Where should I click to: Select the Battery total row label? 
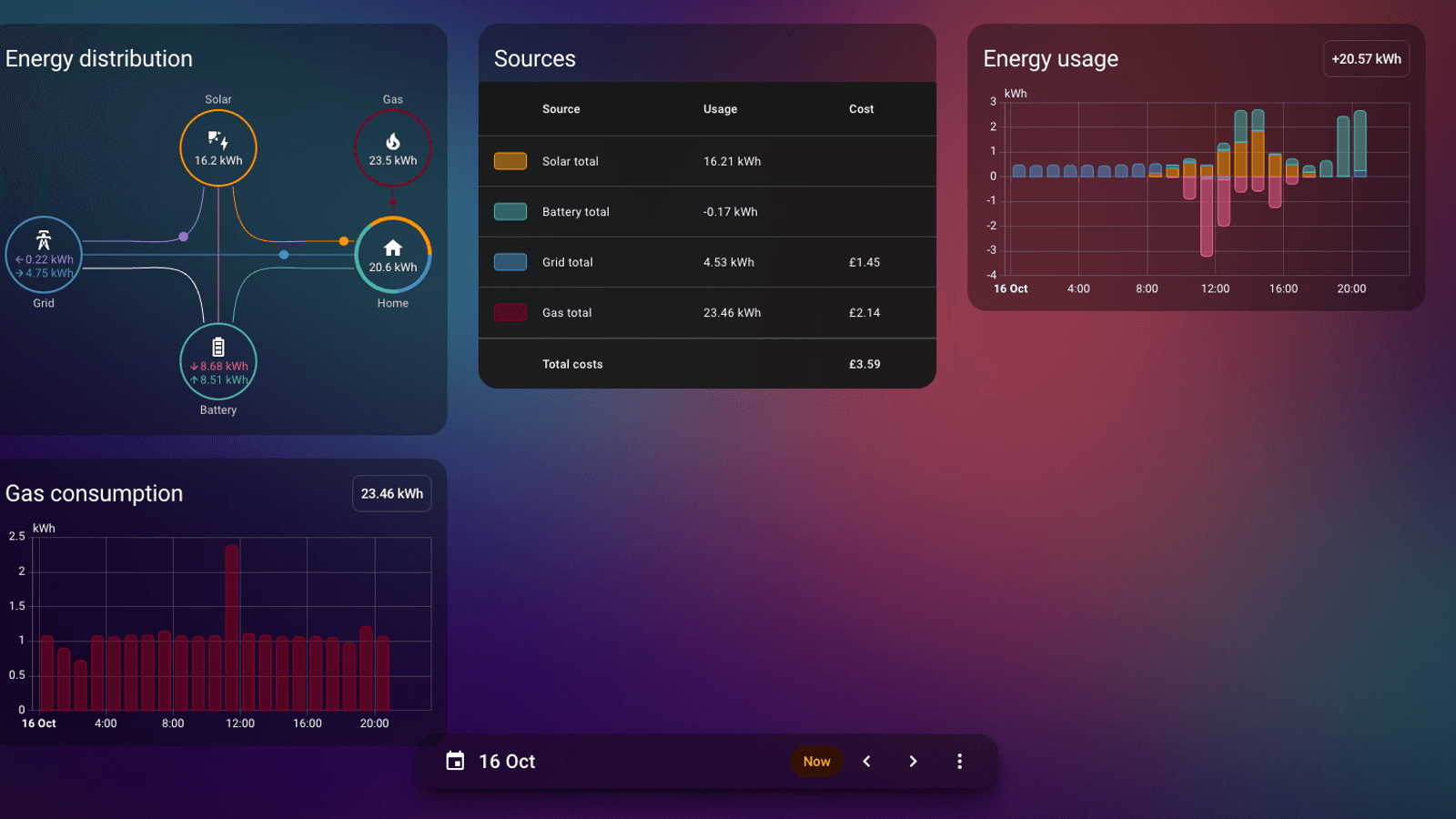(576, 212)
